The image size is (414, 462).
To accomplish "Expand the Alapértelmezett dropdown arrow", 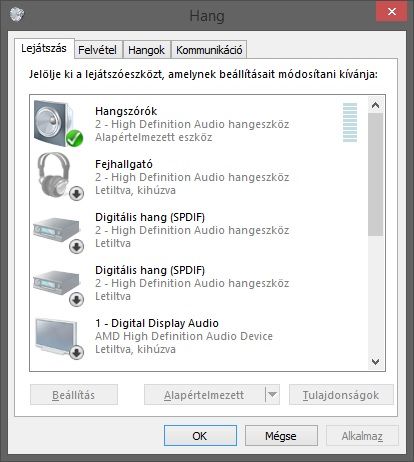I will [272, 395].
